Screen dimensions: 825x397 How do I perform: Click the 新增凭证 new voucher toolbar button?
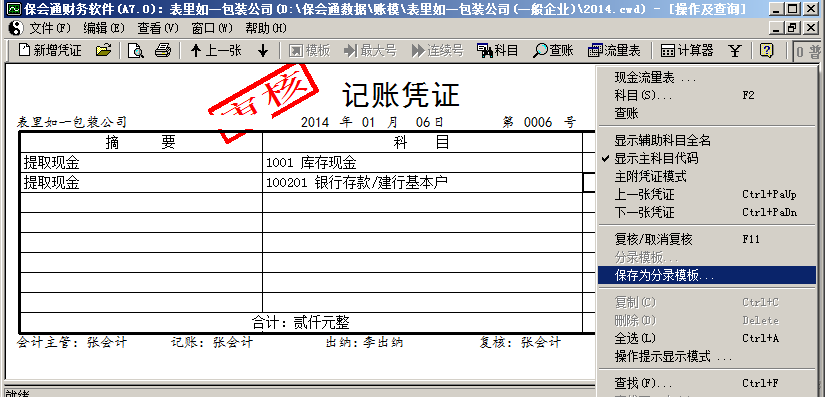pyautogui.click(x=50, y=50)
